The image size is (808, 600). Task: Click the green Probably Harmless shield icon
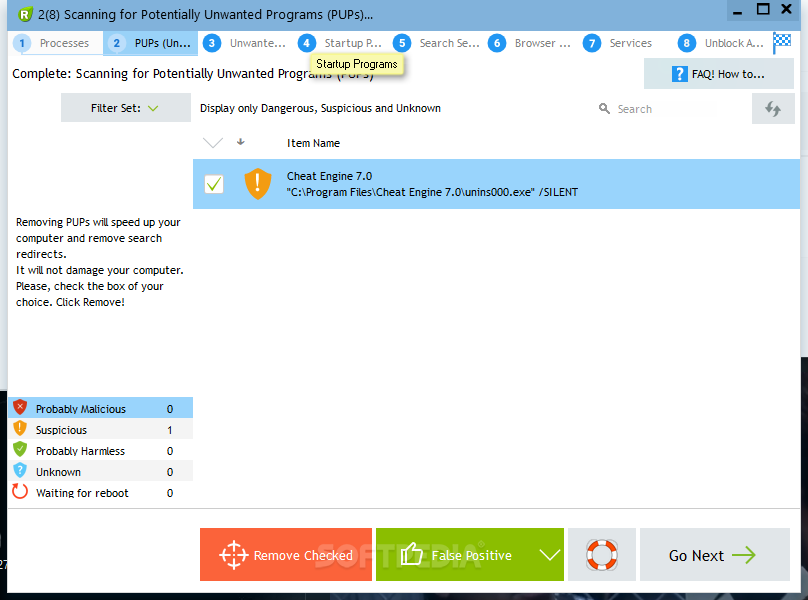click(x=20, y=449)
